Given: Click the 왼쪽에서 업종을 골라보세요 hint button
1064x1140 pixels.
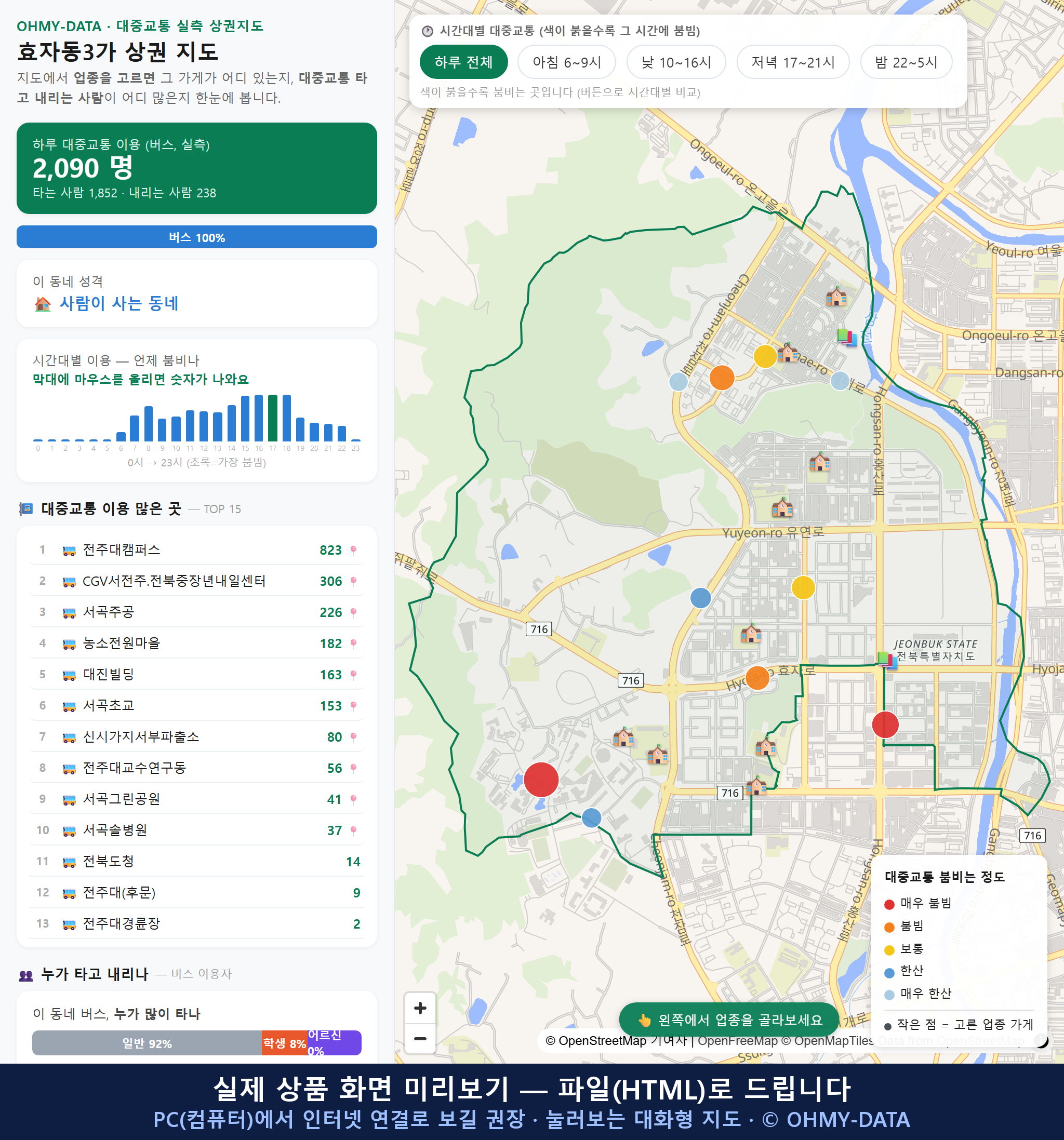Looking at the screenshot, I should (x=729, y=1020).
